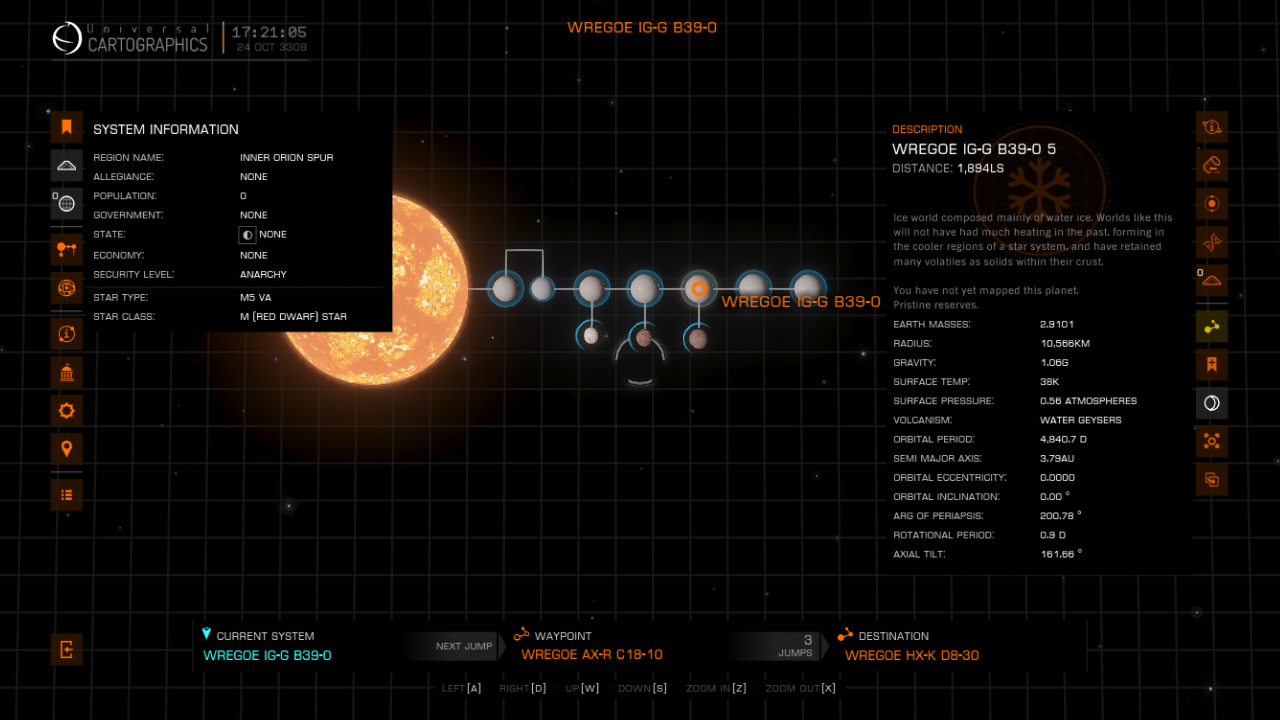
Task: Open the DNA organics icon
Action: tap(1212, 242)
